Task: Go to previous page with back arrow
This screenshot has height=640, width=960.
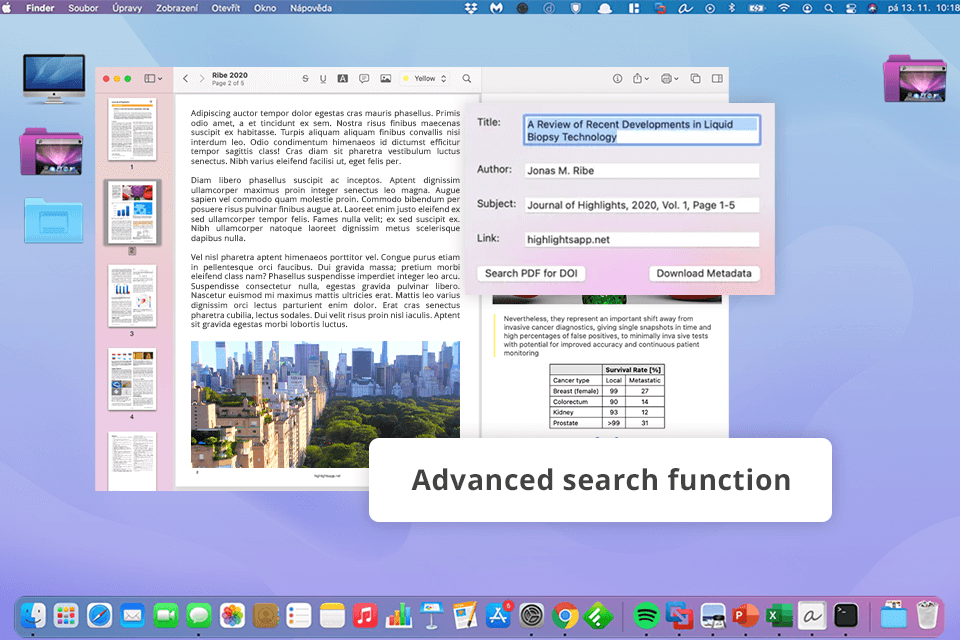Action: coord(185,78)
